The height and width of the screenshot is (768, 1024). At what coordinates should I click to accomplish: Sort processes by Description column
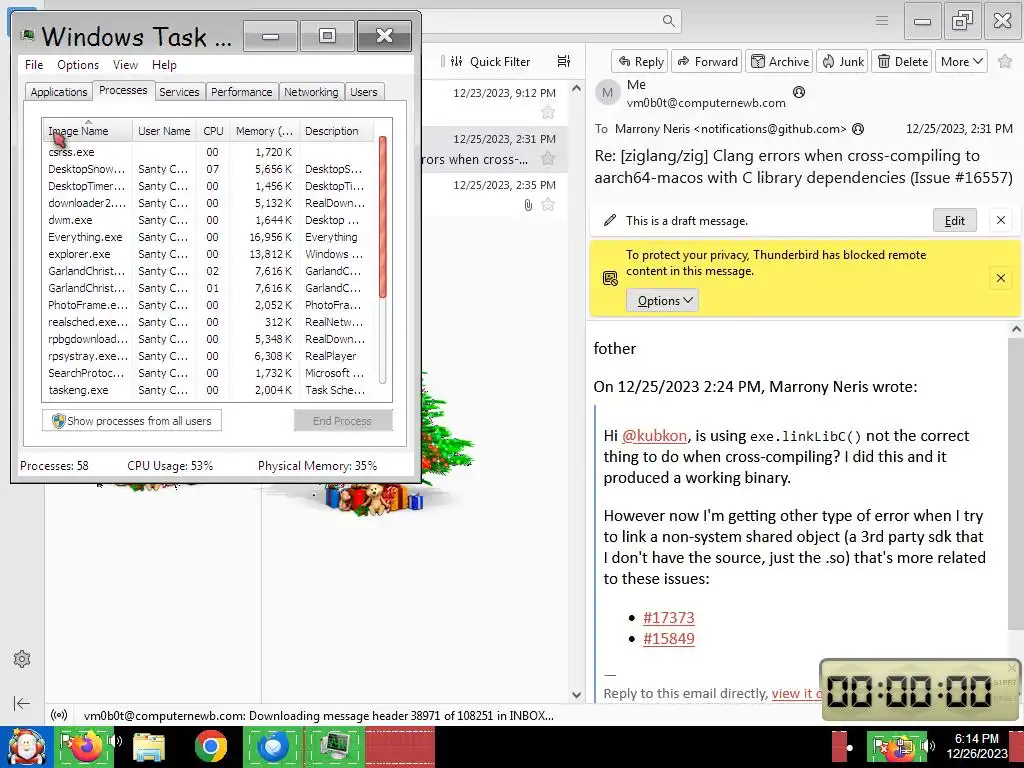336,131
